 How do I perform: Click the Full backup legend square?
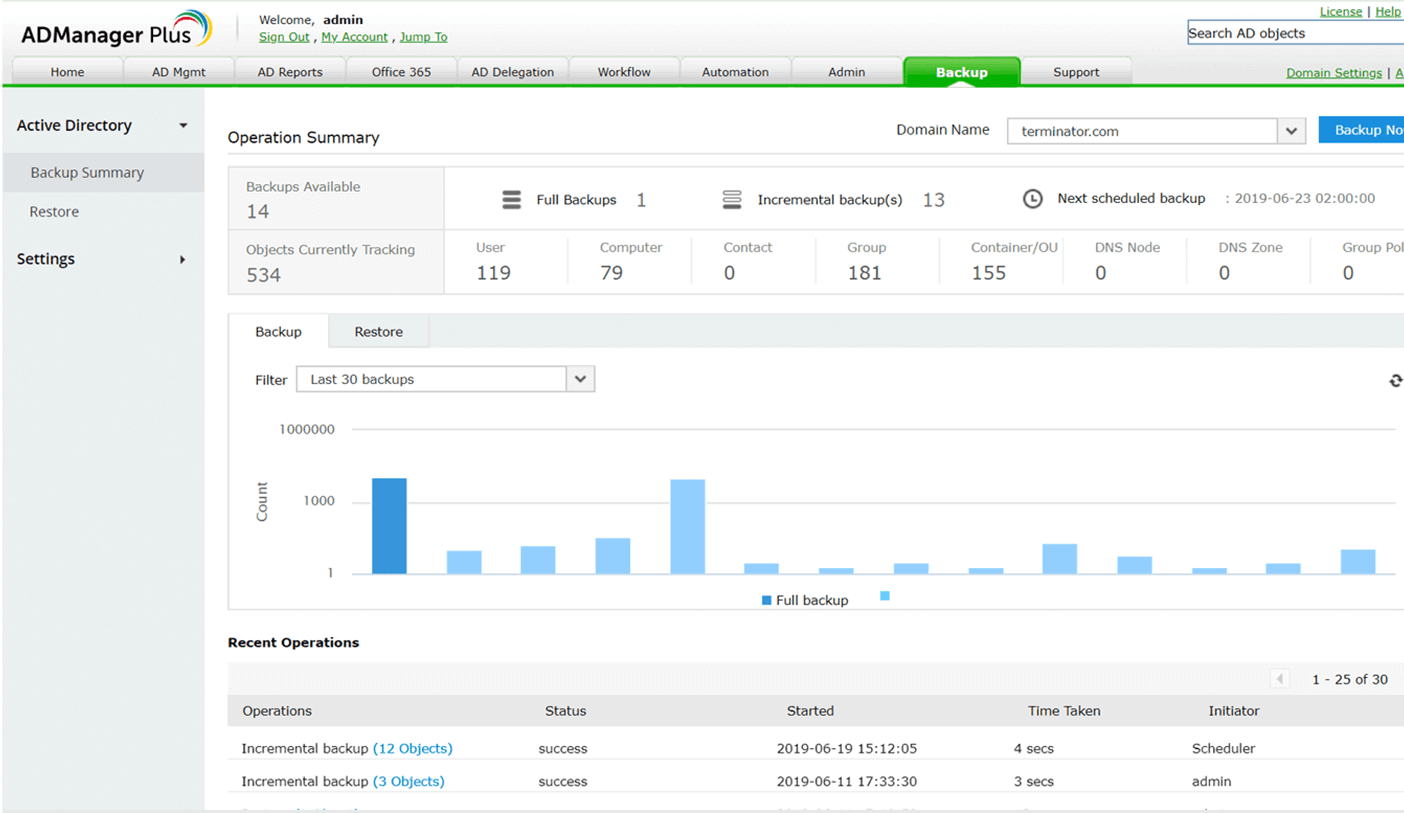767,601
